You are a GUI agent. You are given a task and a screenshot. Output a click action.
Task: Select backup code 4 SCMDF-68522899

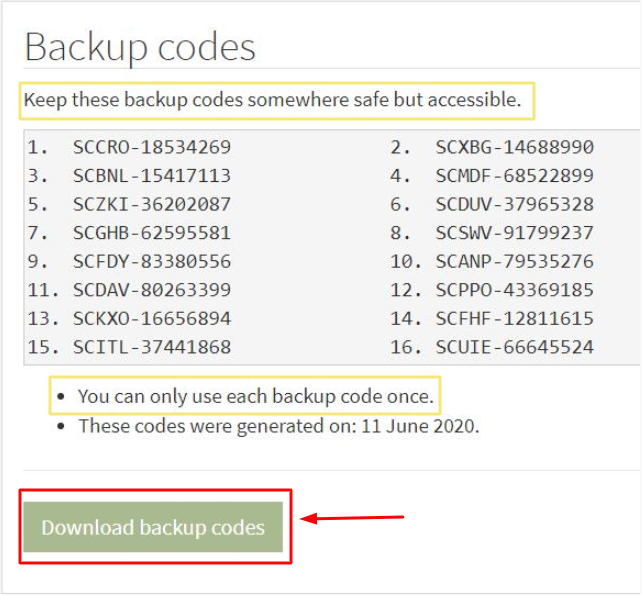514,176
